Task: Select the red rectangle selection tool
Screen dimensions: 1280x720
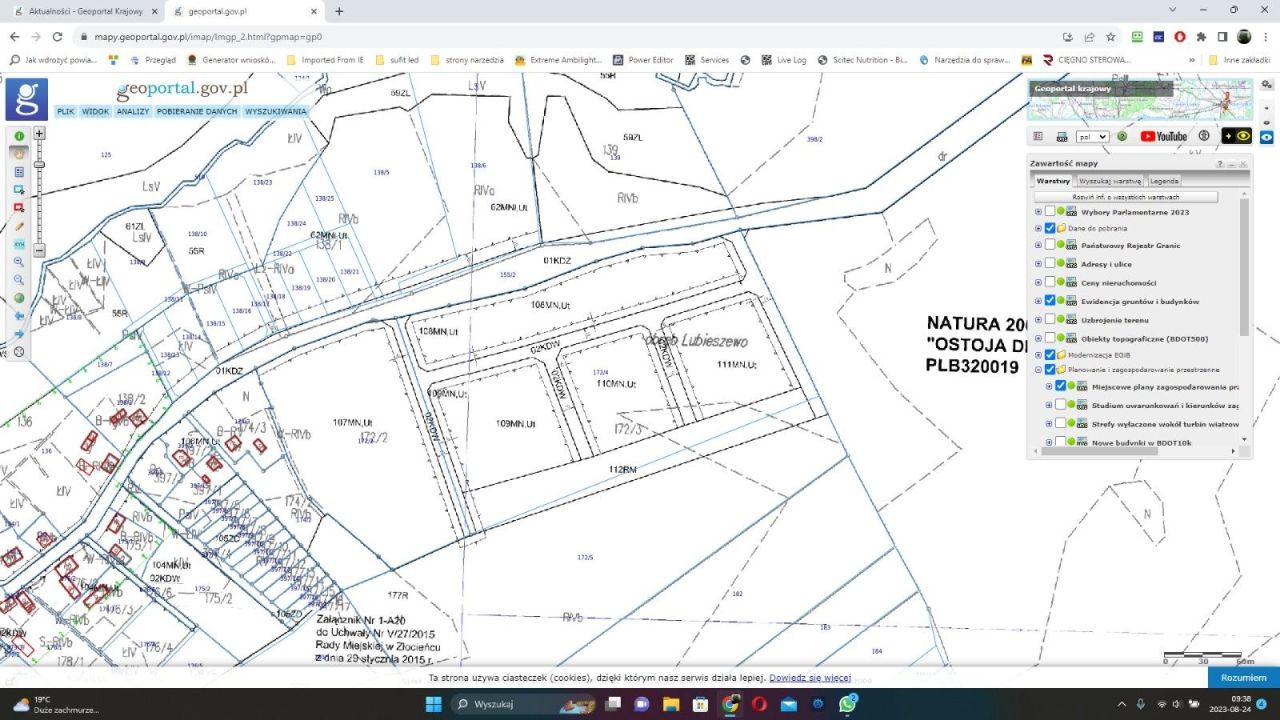Action: [19, 208]
